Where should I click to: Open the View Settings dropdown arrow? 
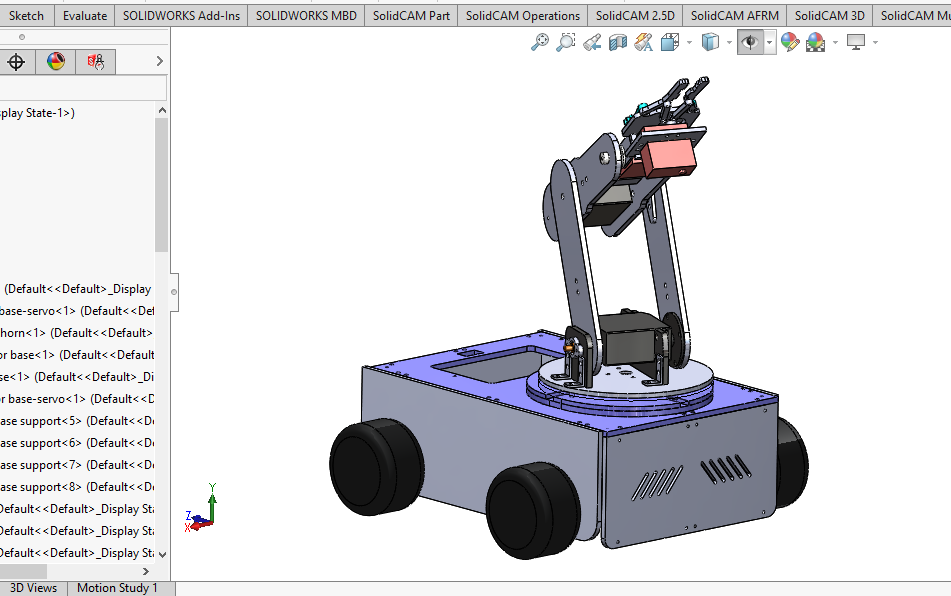pyautogui.click(x=875, y=42)
